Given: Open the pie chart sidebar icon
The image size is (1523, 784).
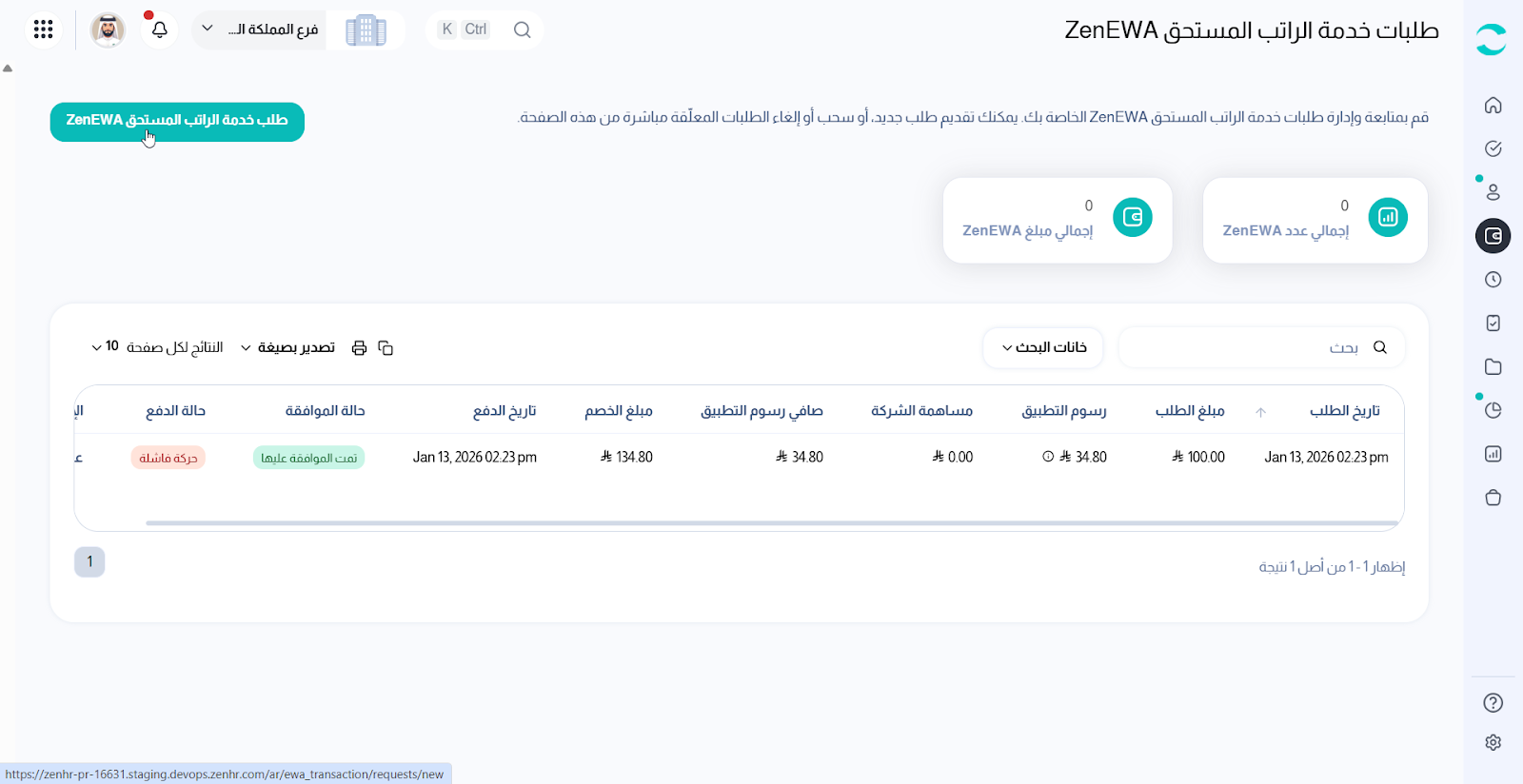Looking at the screenshot, I should click(1493, 410).
